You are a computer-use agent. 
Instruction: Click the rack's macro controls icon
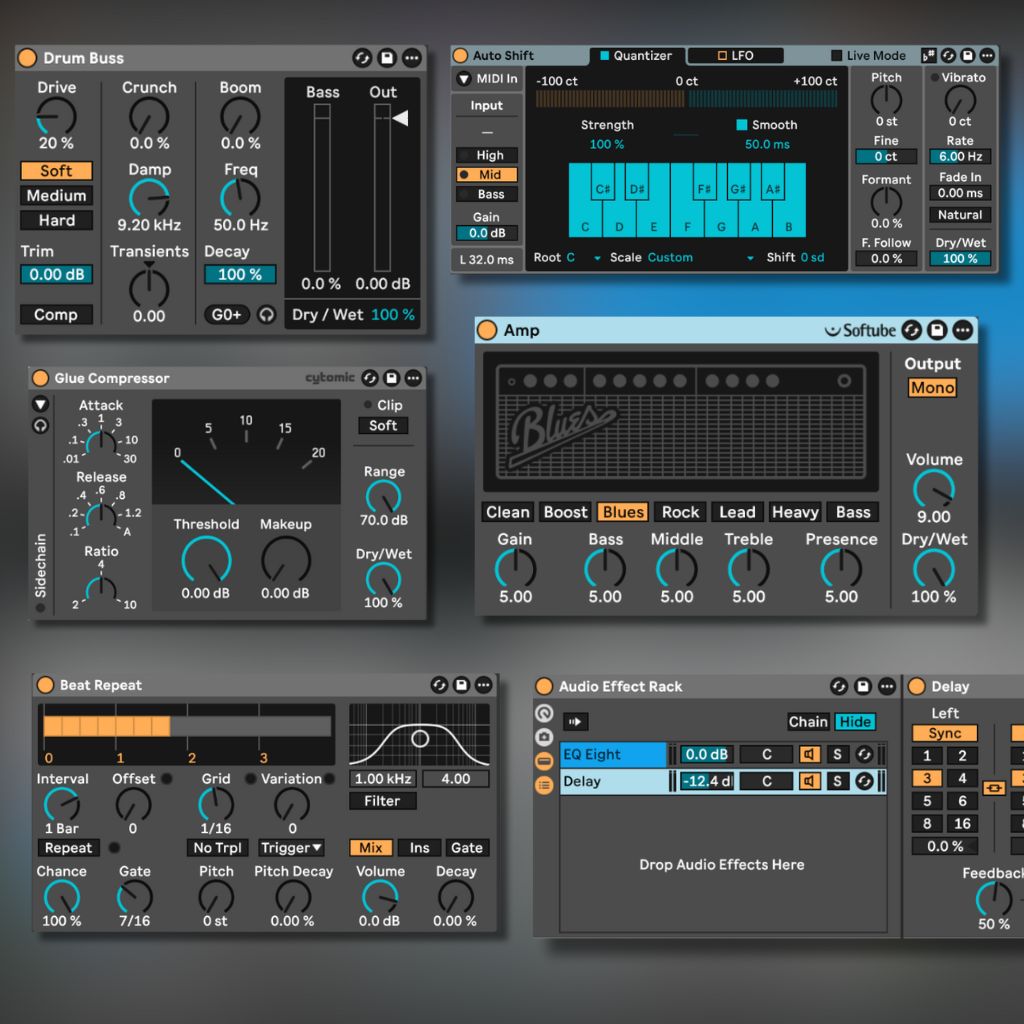point(544,713)
